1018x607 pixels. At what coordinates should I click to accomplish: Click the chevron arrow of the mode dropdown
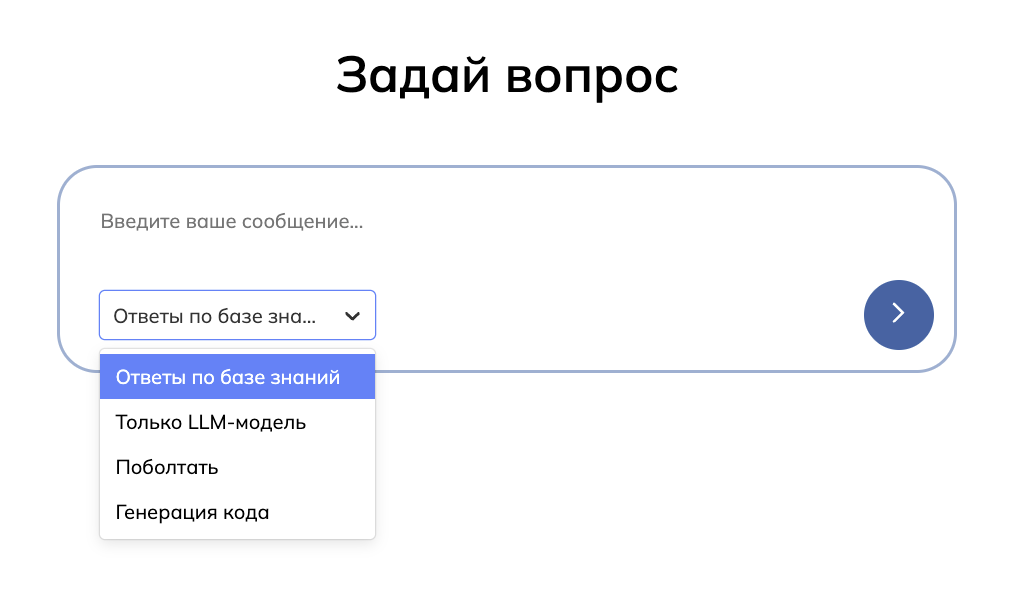[x=352, y=316]
